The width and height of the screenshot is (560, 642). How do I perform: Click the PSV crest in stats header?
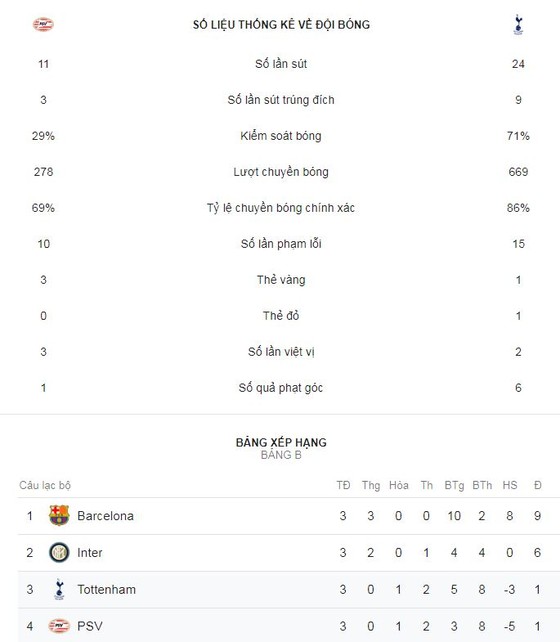tap(43, 25)
